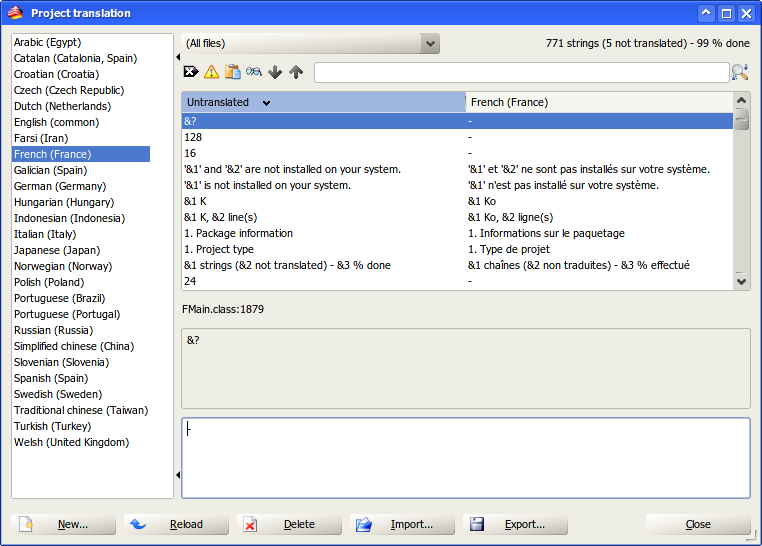Click the binoculars verify icon
This screenshot has height=546, width=762.
pos(254,72)
